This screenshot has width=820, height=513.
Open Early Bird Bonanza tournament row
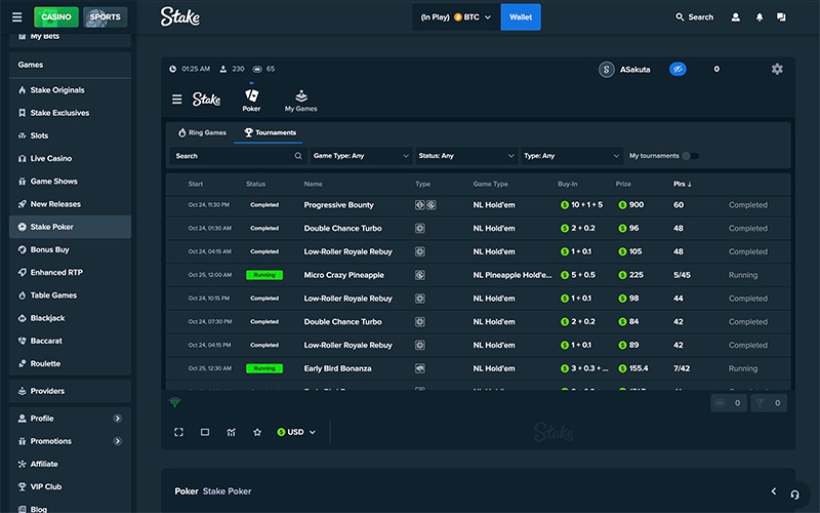coord(478,369)
